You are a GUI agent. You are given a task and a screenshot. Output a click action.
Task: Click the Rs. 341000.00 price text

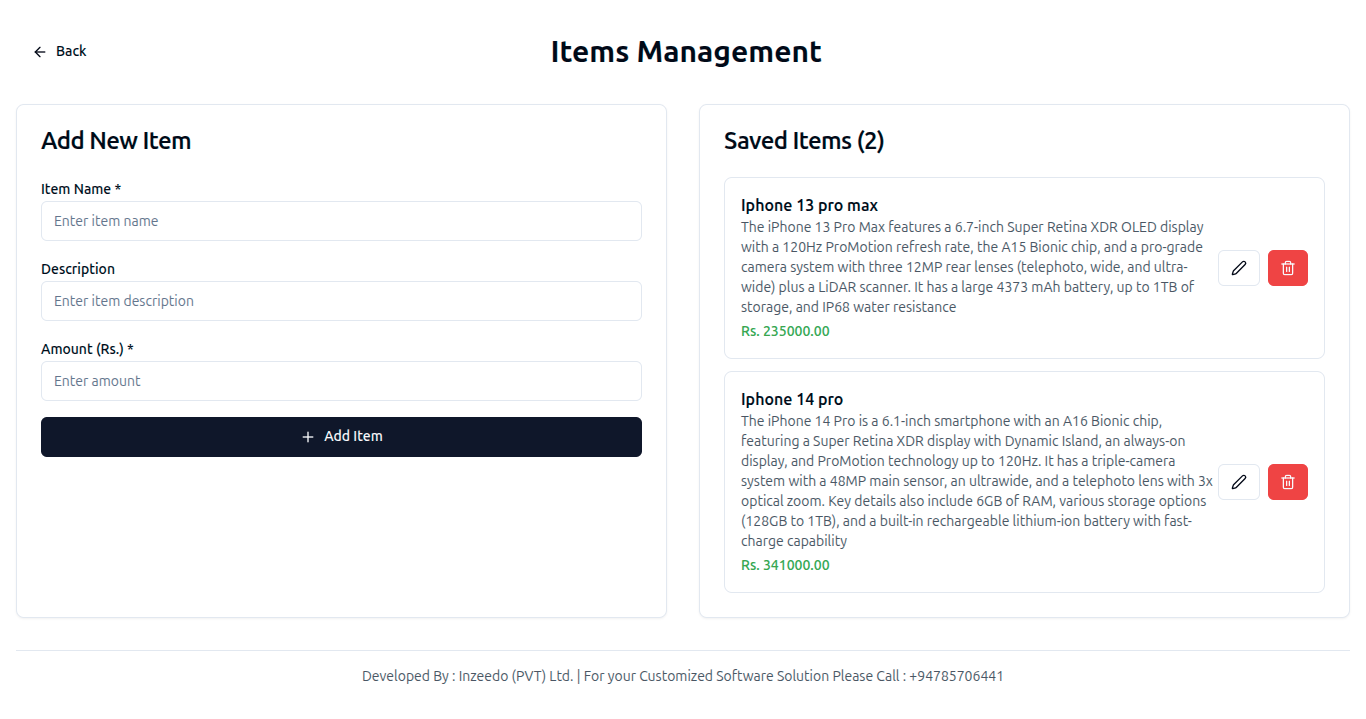[x=785, y=565]
